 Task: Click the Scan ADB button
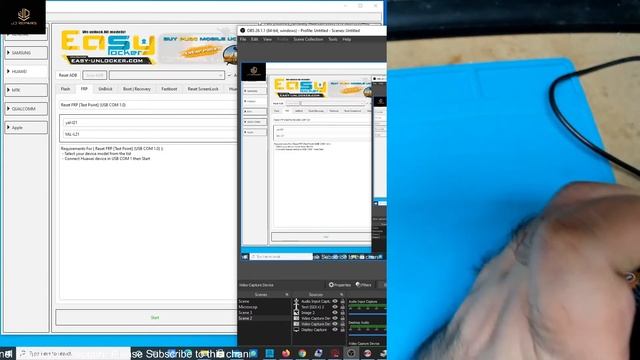[x=95, y=75]
